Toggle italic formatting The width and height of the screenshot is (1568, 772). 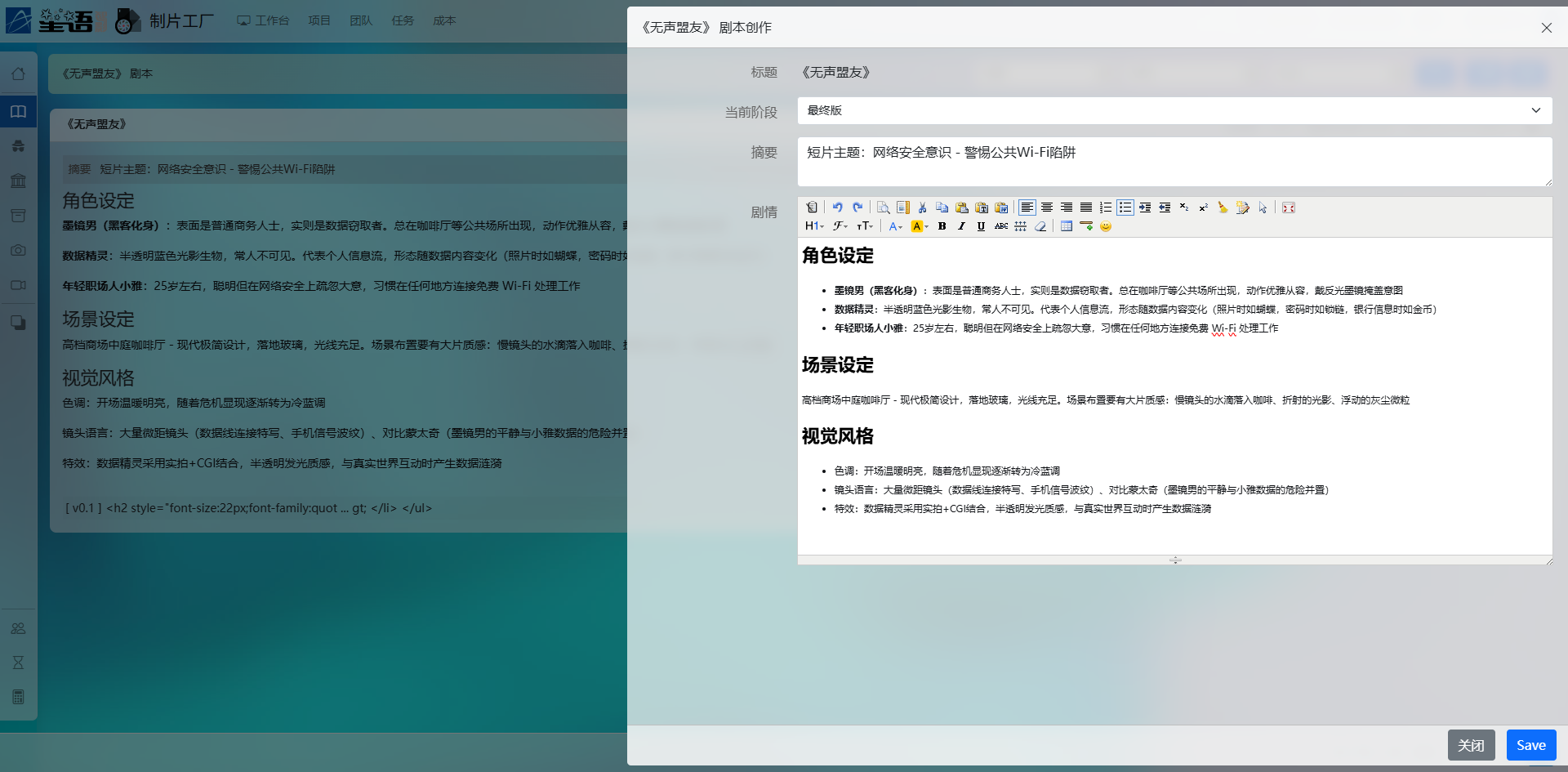(961, 226)
